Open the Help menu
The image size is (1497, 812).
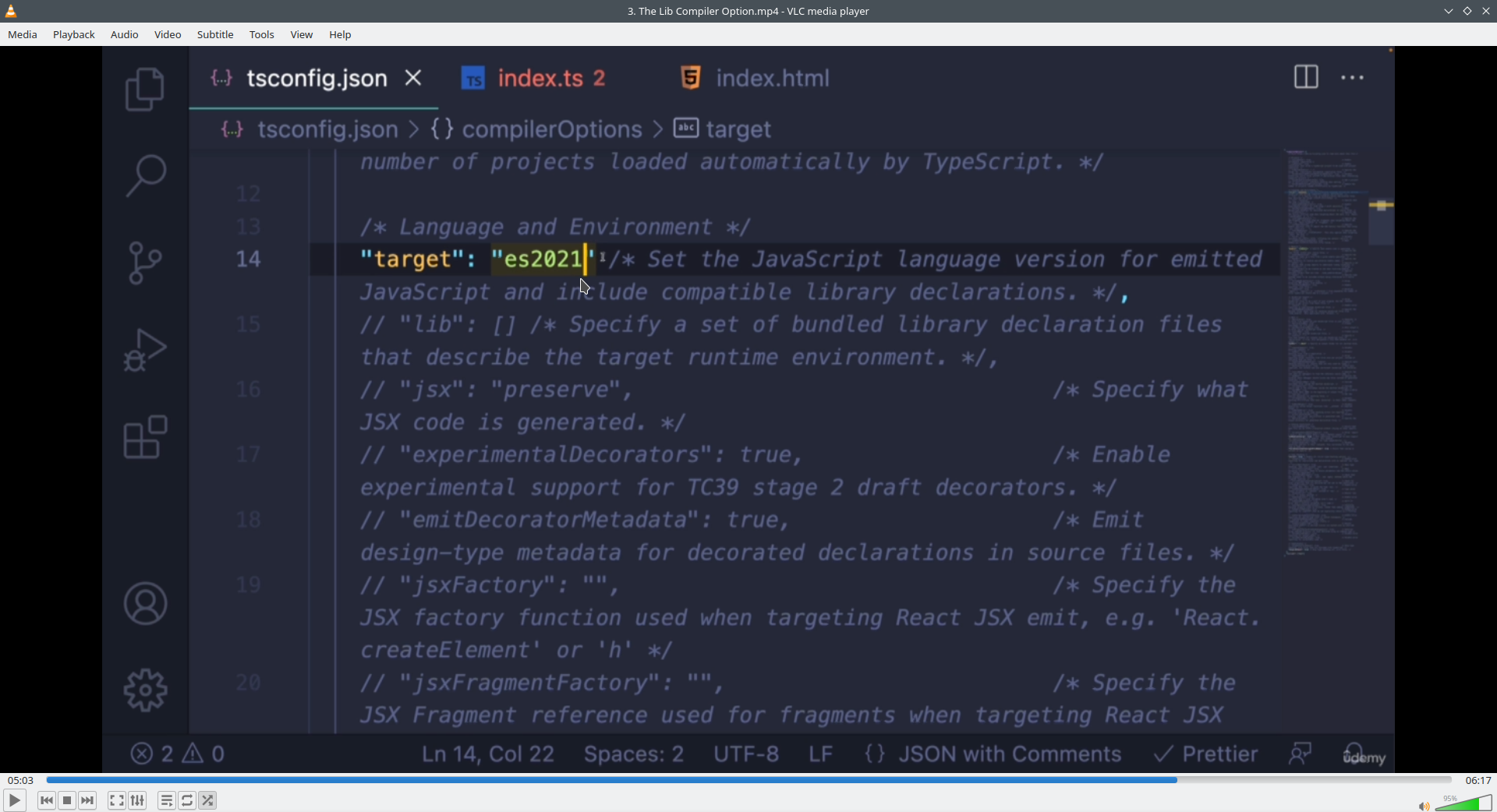341,35
